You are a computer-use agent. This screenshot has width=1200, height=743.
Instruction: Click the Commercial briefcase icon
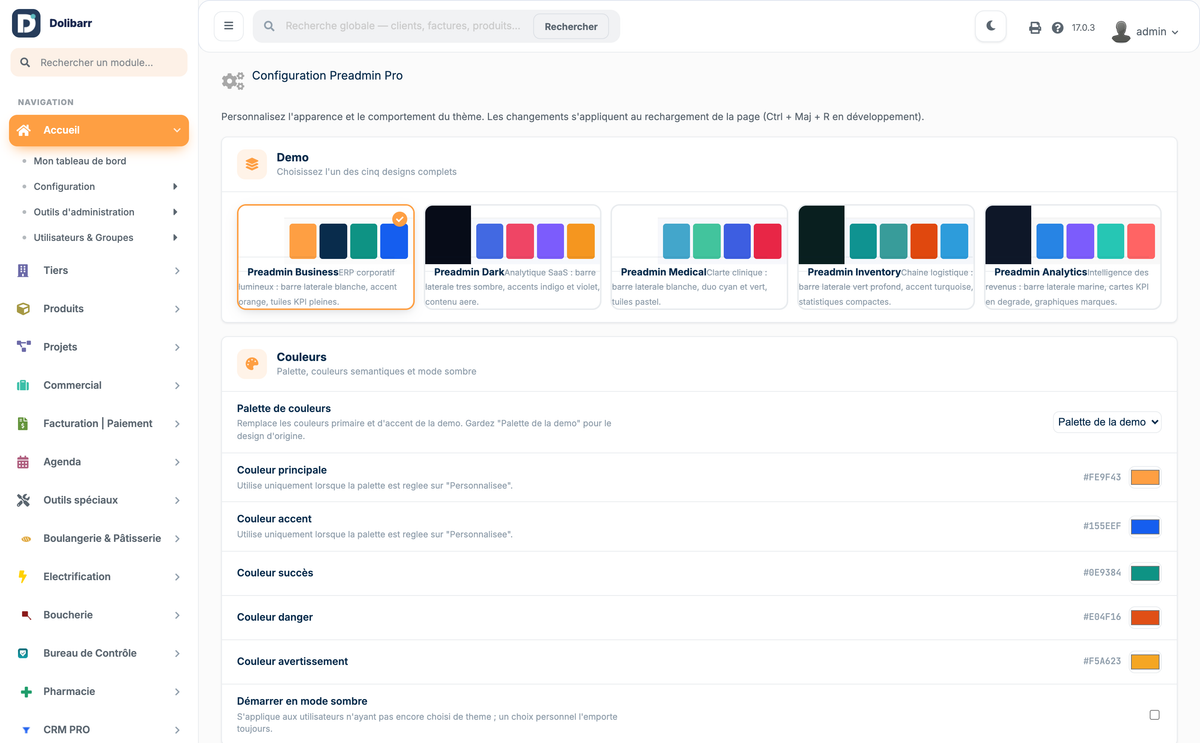[23, 385]
